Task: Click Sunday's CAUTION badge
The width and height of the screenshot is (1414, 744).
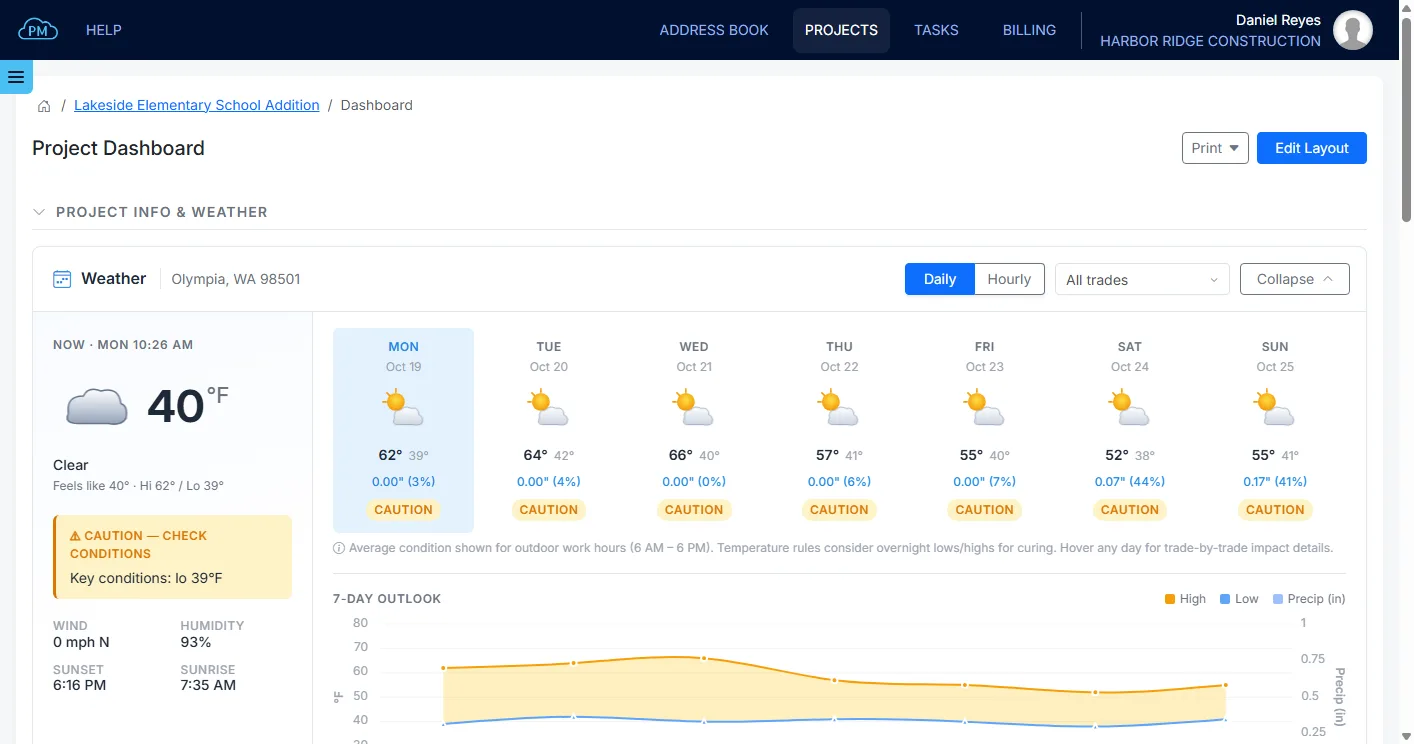Action: (1275, 510)
